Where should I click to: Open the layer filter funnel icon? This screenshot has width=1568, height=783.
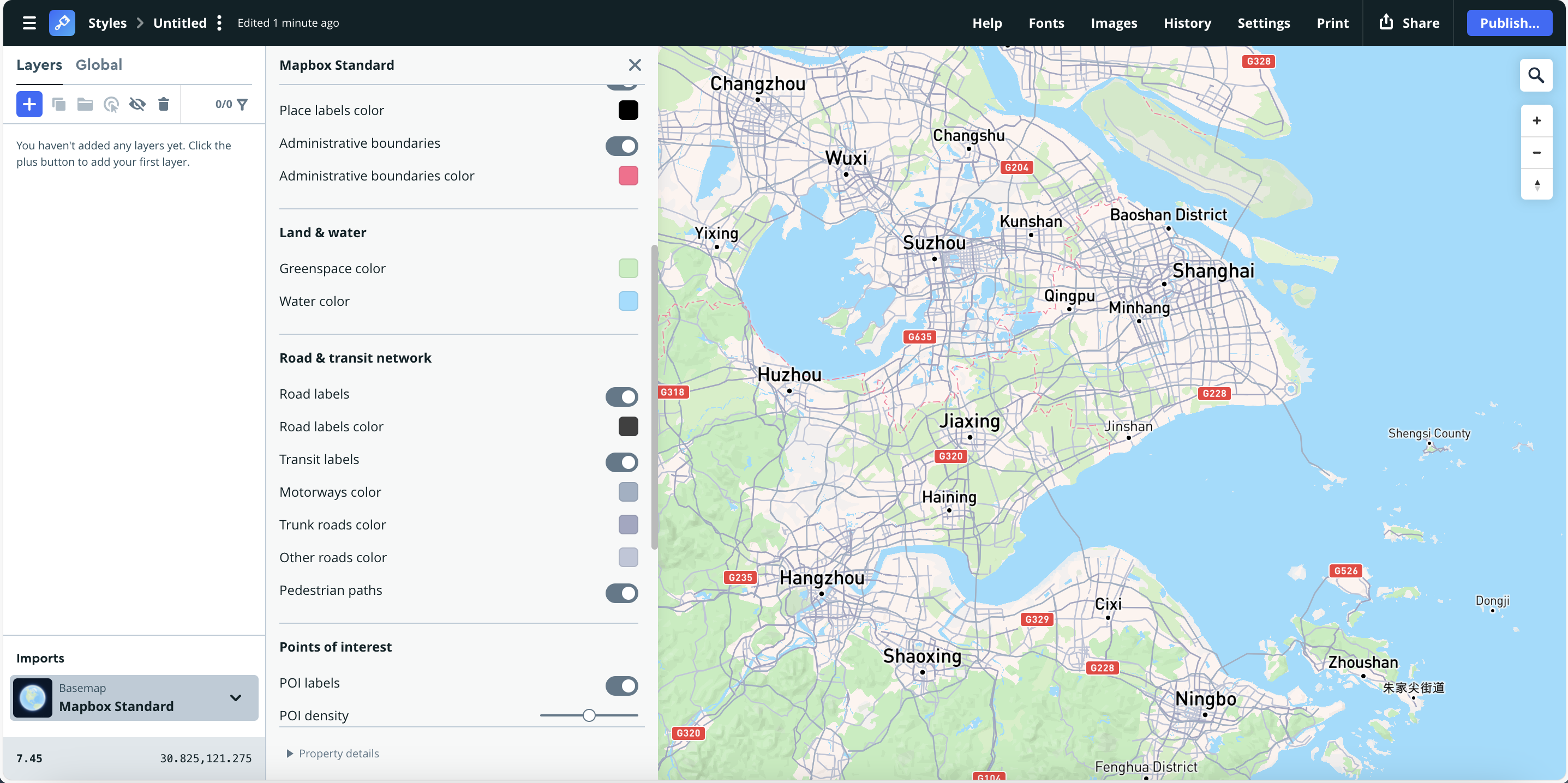click(242, 104)
